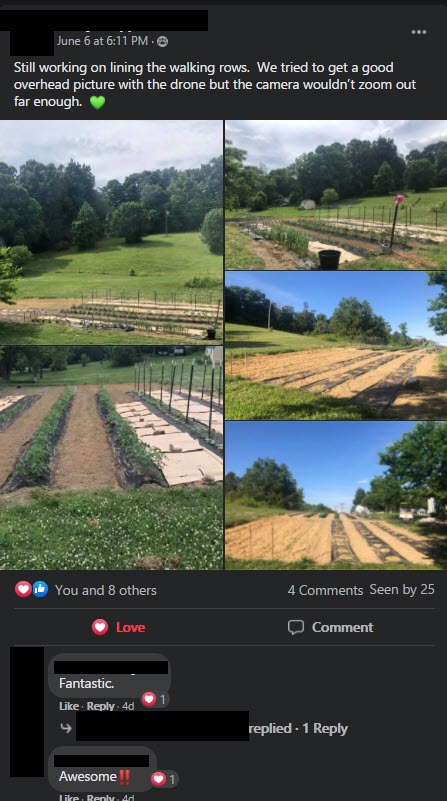This screenshot has width=447, height=801.
Task: Open the tomato rows with stakes photo
Action: 111,458
